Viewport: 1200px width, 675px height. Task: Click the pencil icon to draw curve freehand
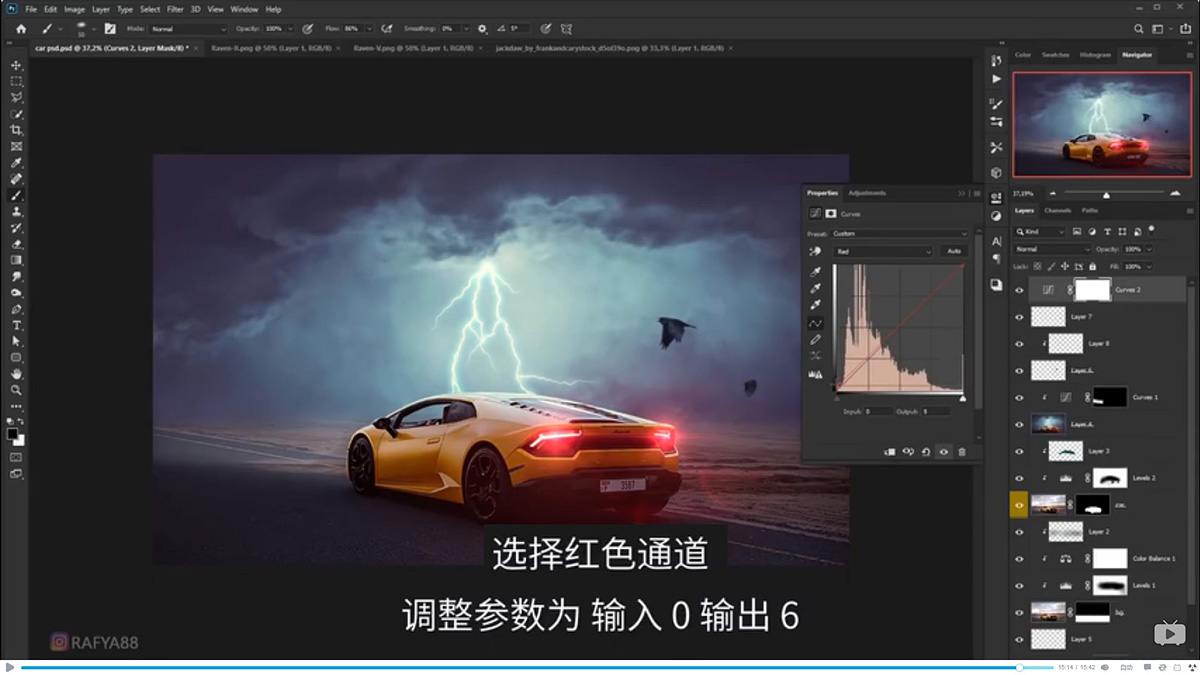click(x=815, y=340)
